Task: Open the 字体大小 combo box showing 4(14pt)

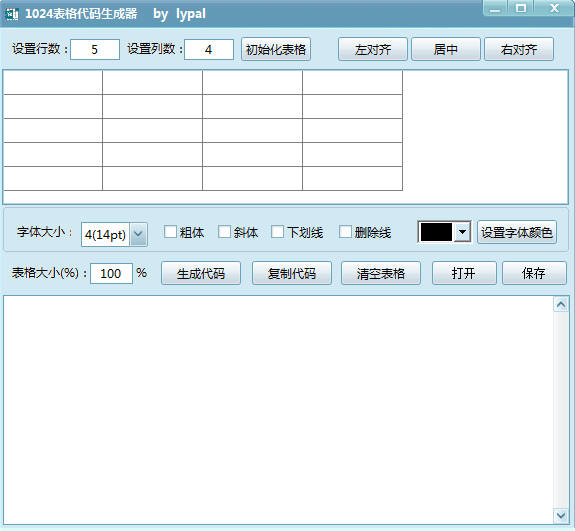Action: [114, 234]
